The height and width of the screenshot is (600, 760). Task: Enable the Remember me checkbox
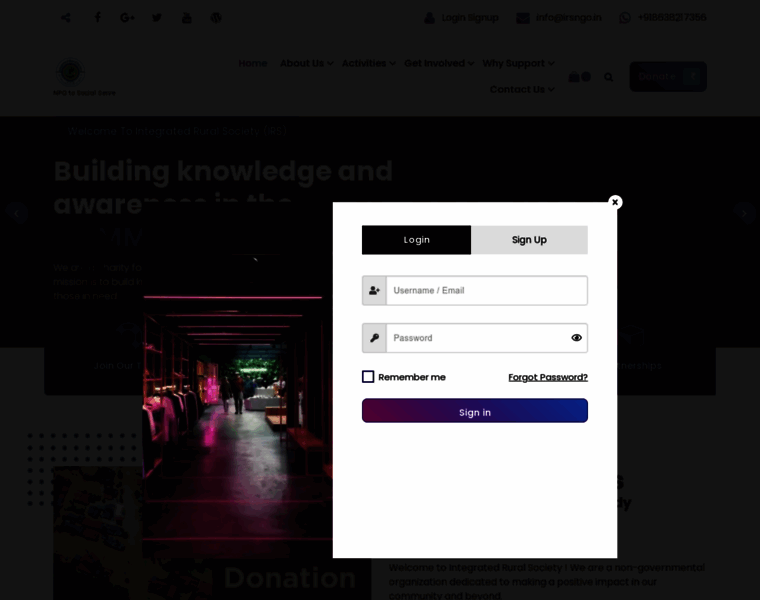(368, 377)
